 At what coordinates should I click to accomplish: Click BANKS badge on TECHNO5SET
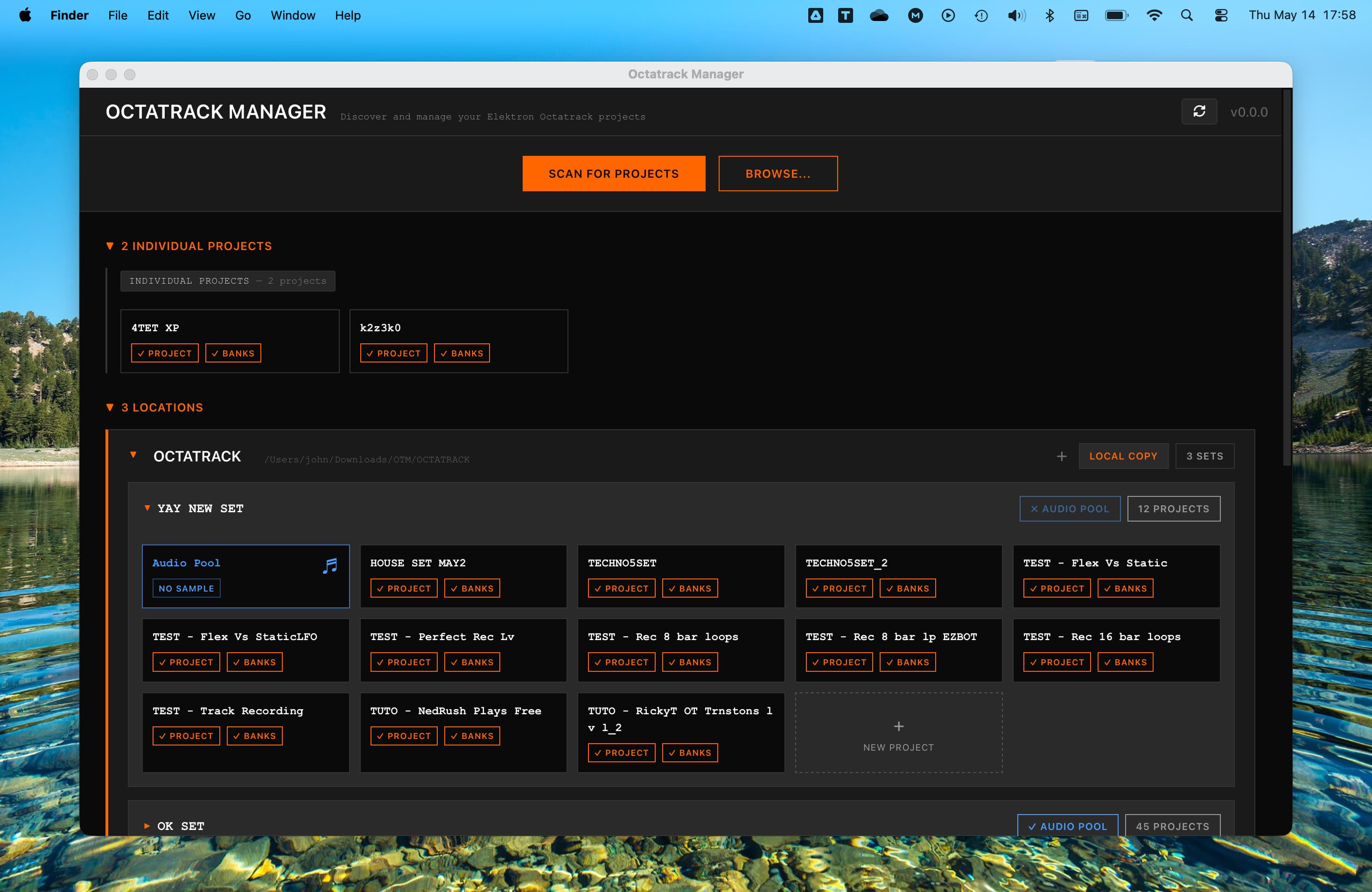(690, 588)
